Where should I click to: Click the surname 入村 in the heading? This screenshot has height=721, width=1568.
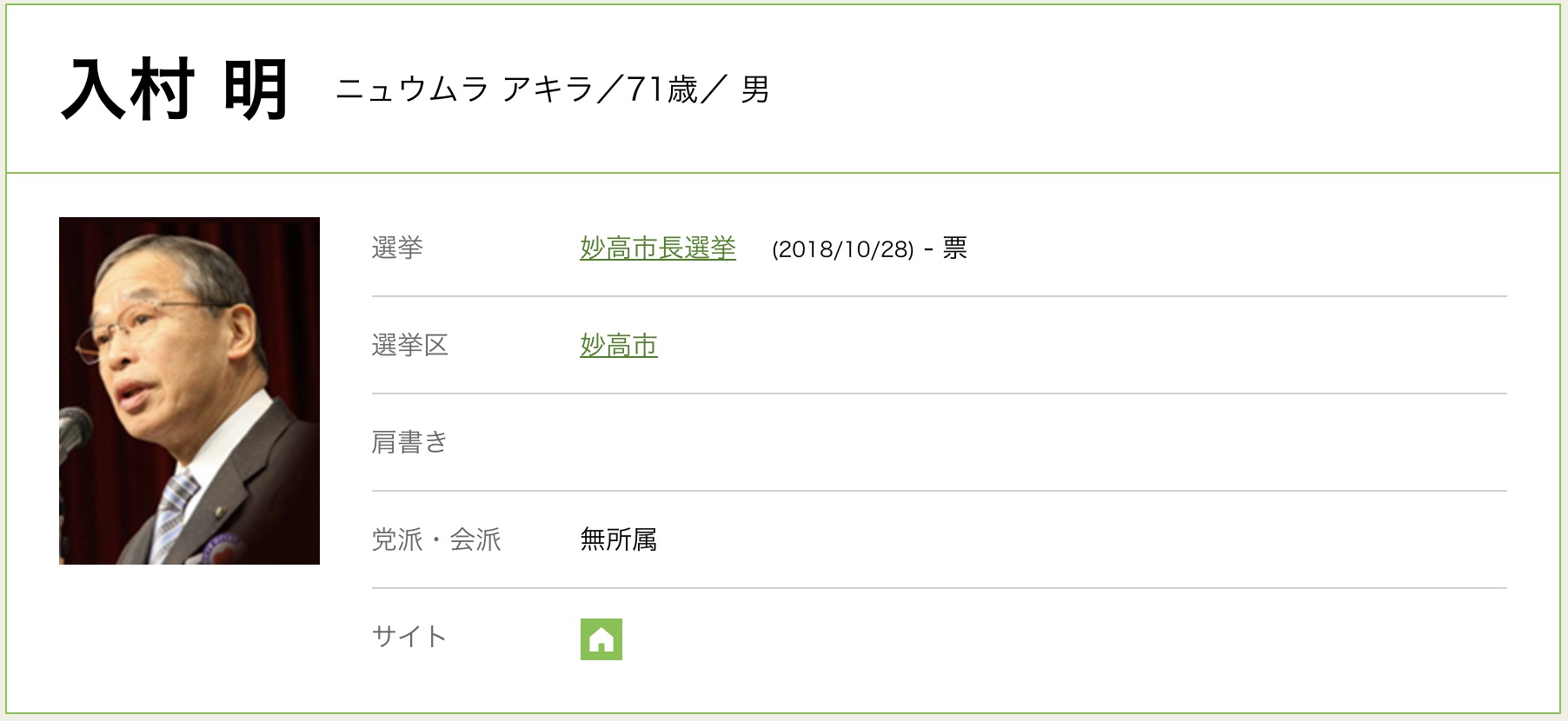pyautogui.click(x=128, y=90)
